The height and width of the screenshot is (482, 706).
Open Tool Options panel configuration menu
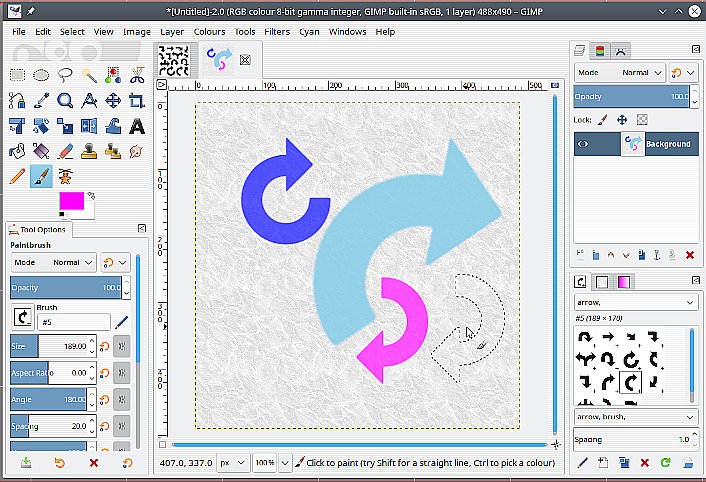[142, 229]
